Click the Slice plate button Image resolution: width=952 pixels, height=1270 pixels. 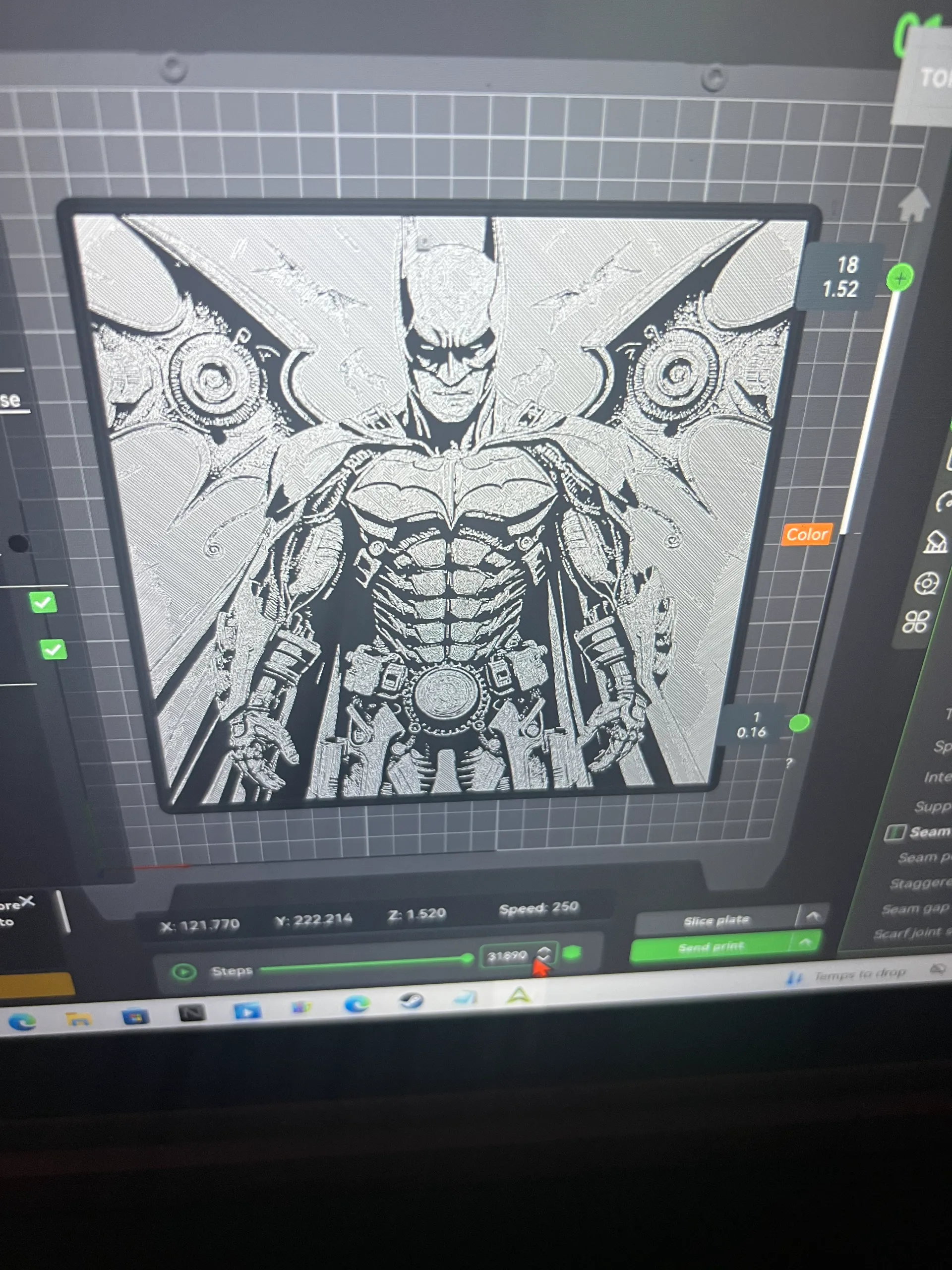point(716,921)
